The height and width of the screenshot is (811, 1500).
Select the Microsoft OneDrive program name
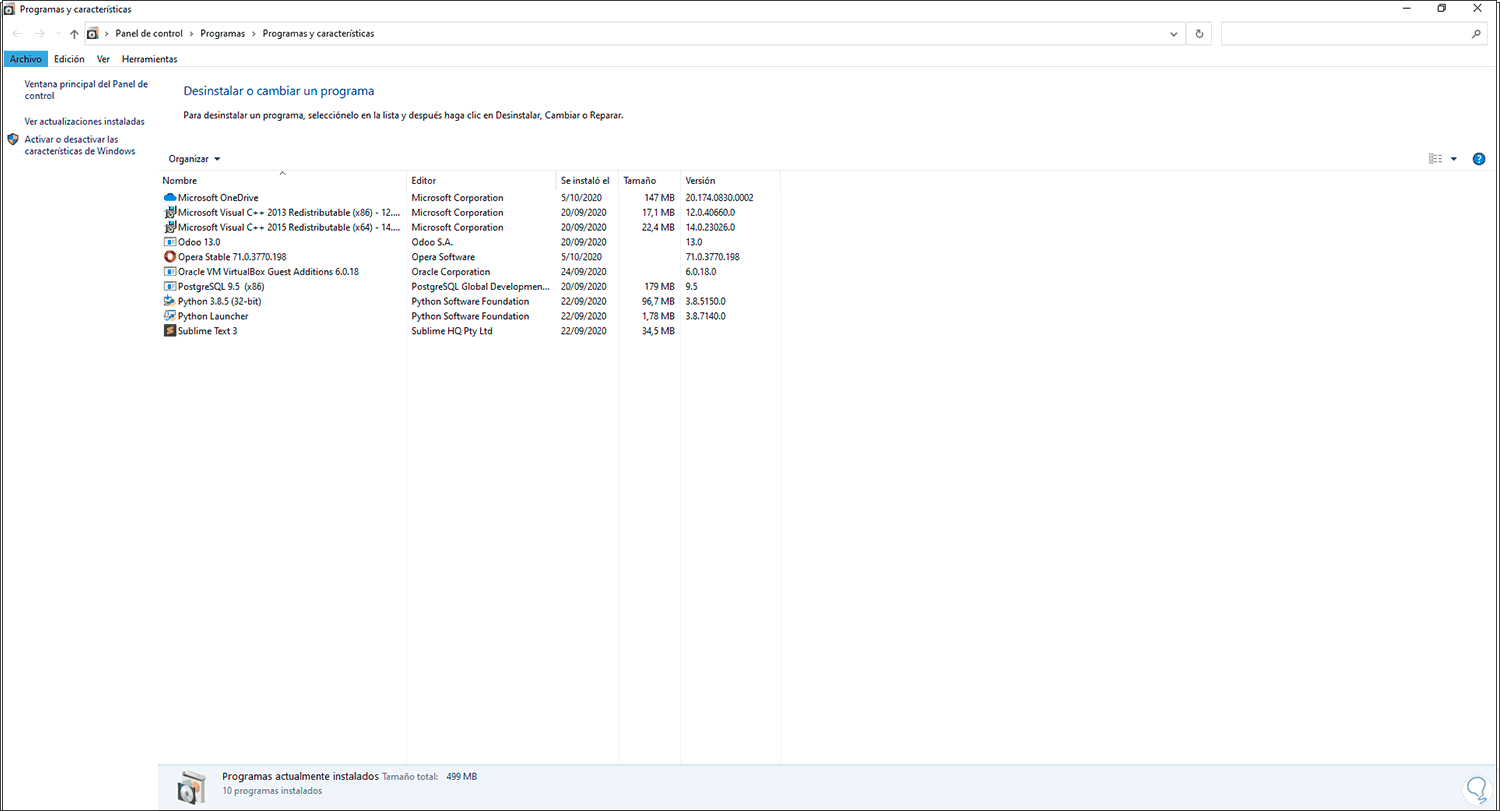pyautogui.click(x=218, y=198)
